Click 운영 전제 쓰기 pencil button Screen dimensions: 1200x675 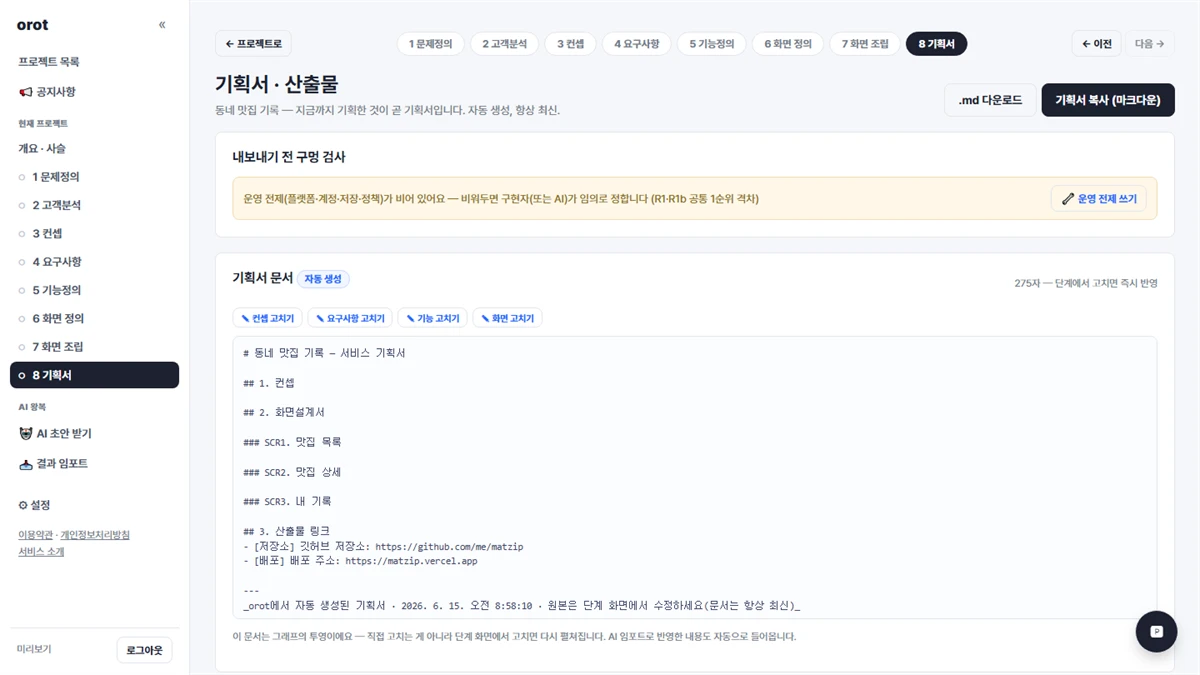[1099, 199]
